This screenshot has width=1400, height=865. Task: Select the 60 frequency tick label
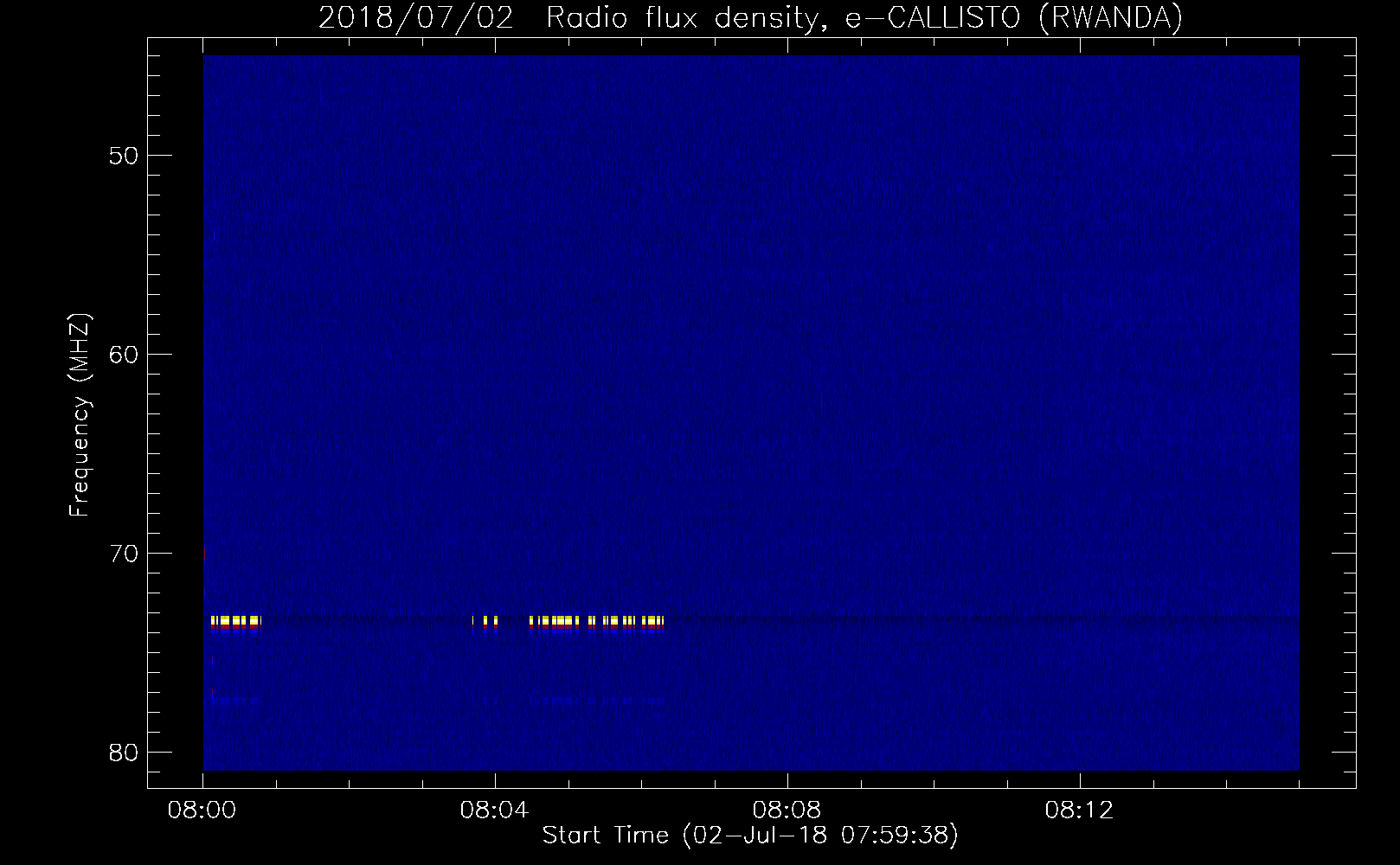click(125, 355)
